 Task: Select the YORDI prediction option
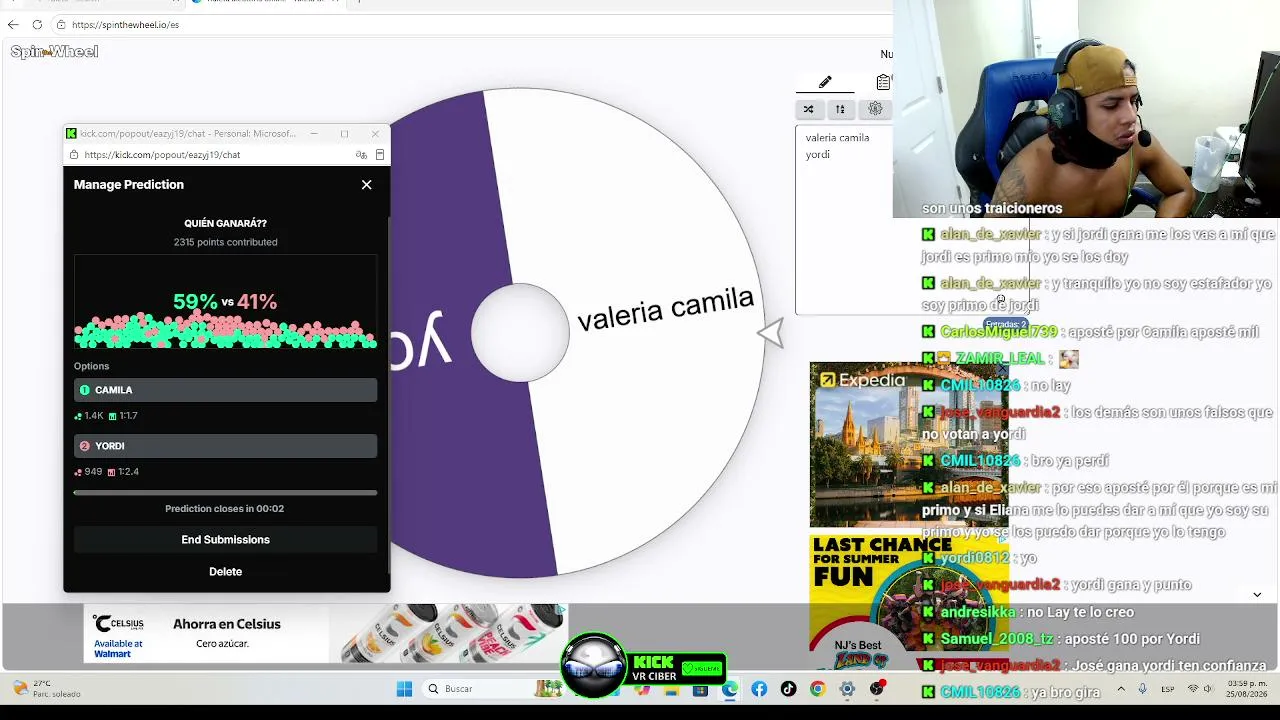pos(225,446)
